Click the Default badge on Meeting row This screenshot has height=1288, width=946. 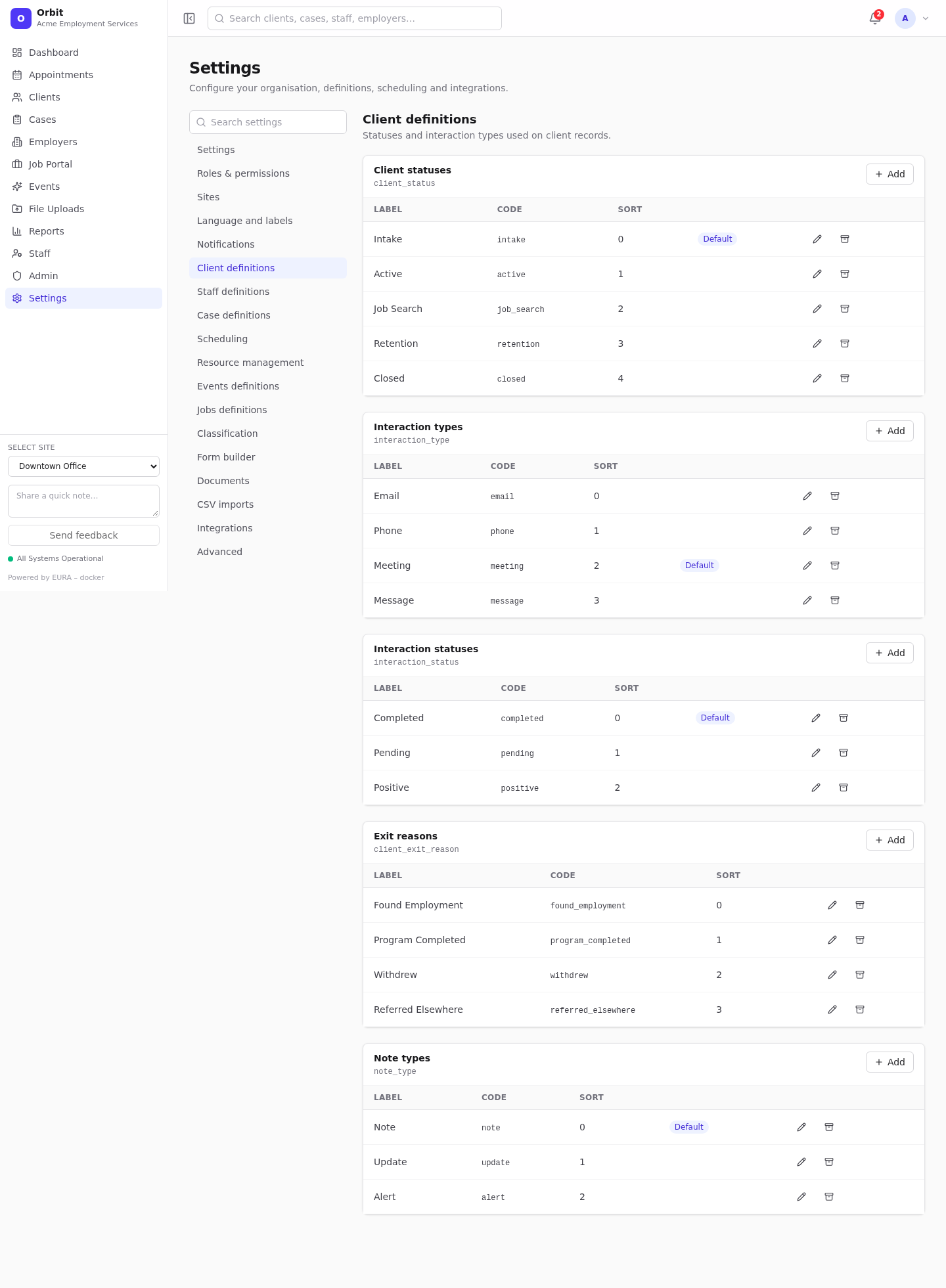click(699, 566)
